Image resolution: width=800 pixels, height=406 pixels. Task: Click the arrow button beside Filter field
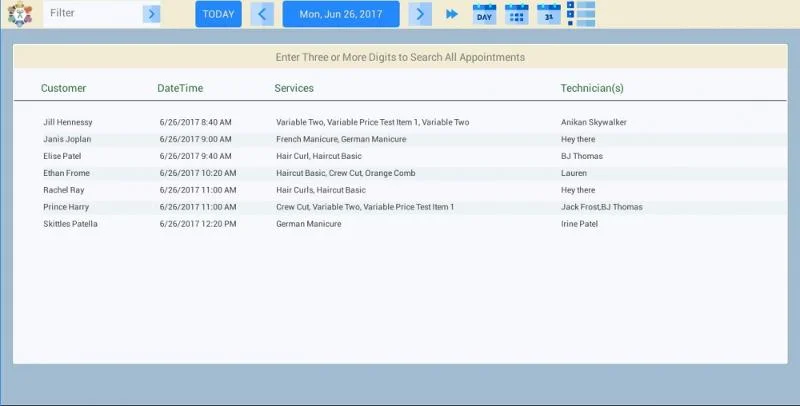(151, 14)
